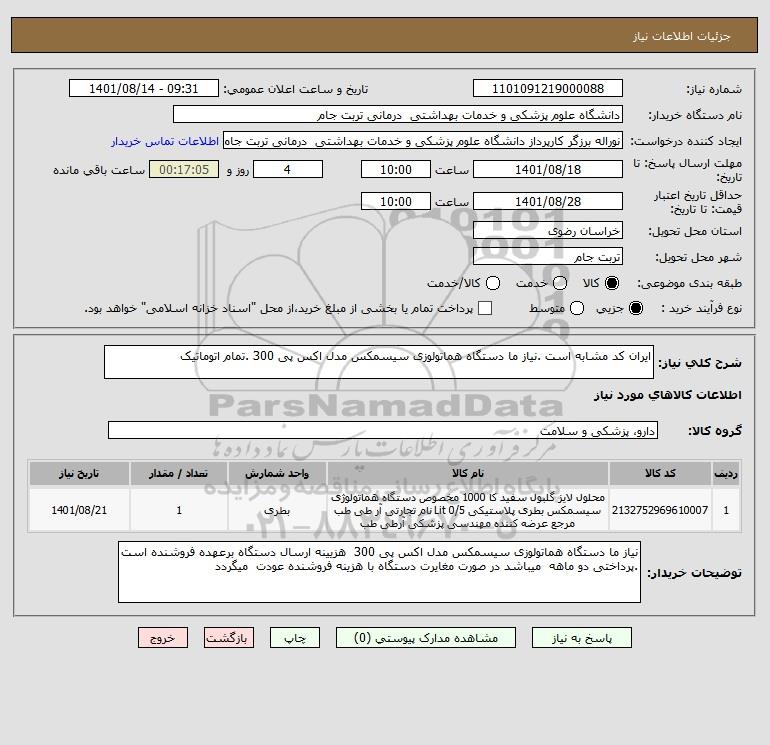Click the quantity cell showing 1

click(179, 510)
